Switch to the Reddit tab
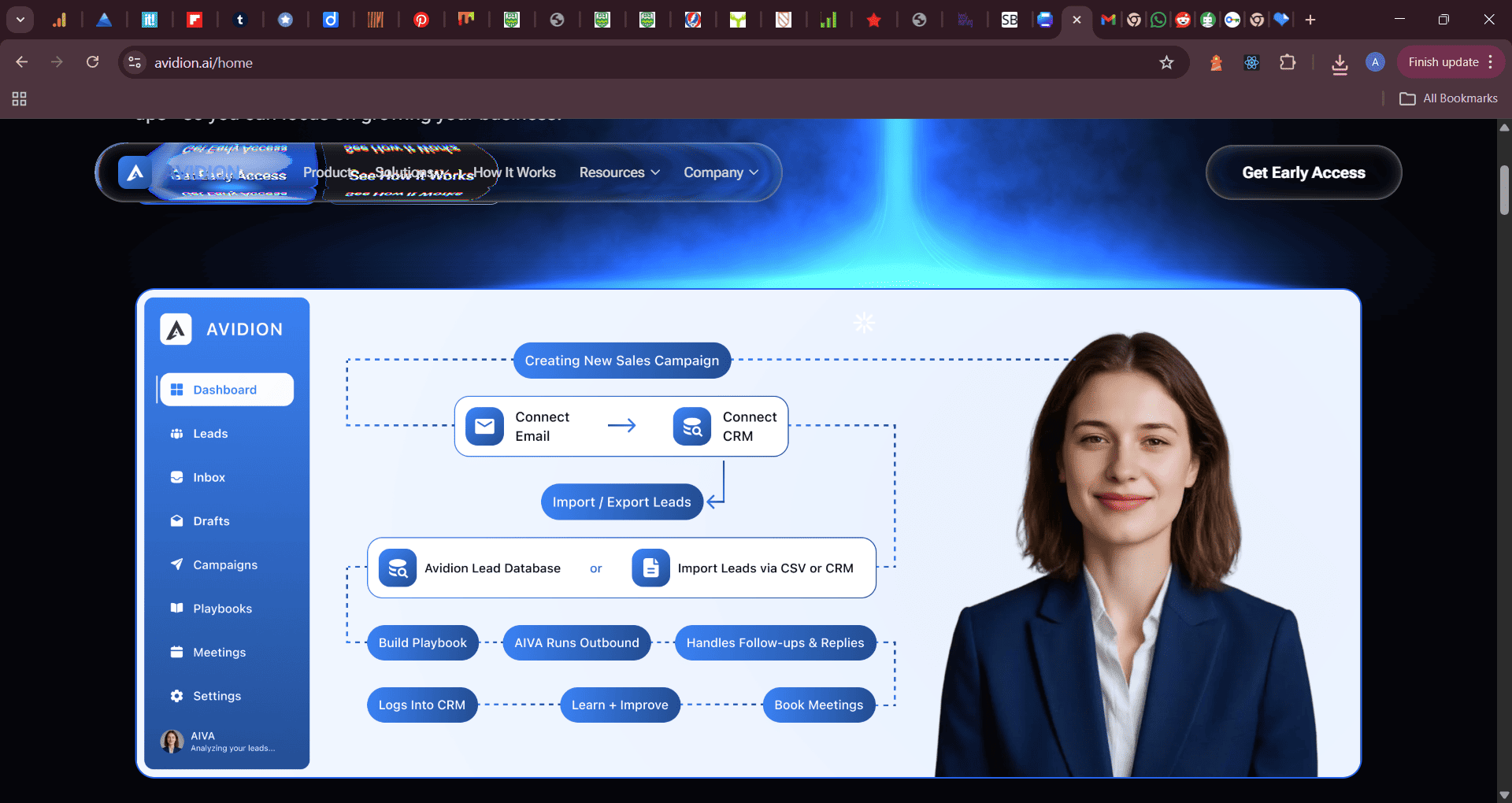1512x803 pixels. click(1183, 20)
